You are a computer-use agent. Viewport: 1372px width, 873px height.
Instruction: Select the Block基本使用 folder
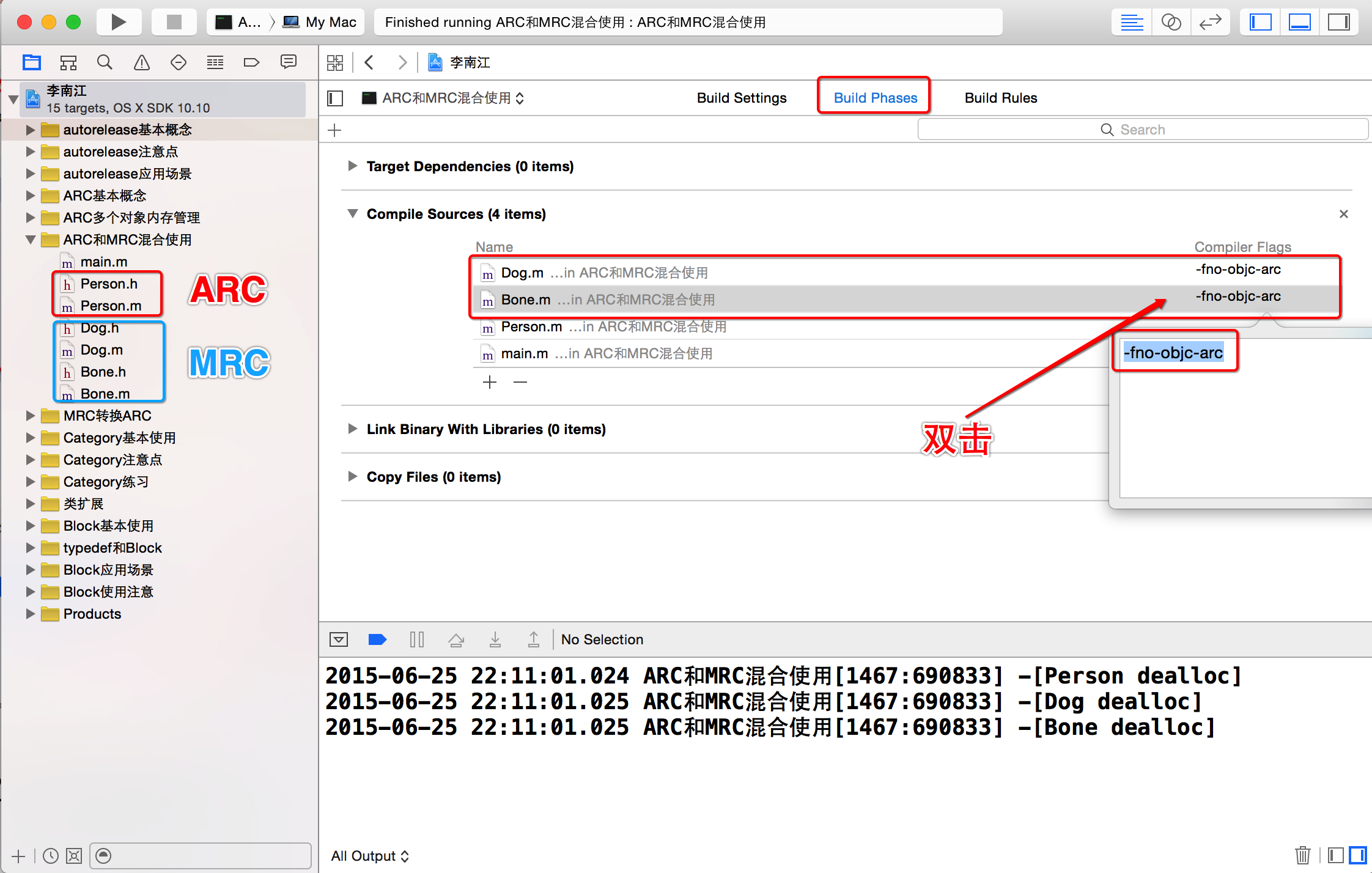point(109,526)
